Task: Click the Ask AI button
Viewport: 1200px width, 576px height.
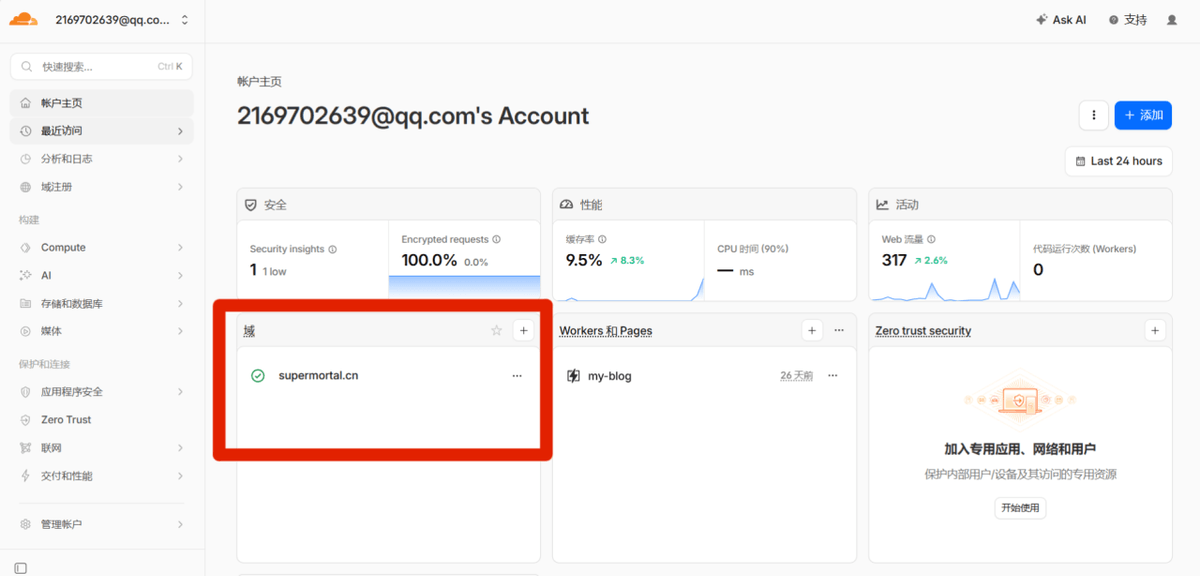Action: 1061,20
